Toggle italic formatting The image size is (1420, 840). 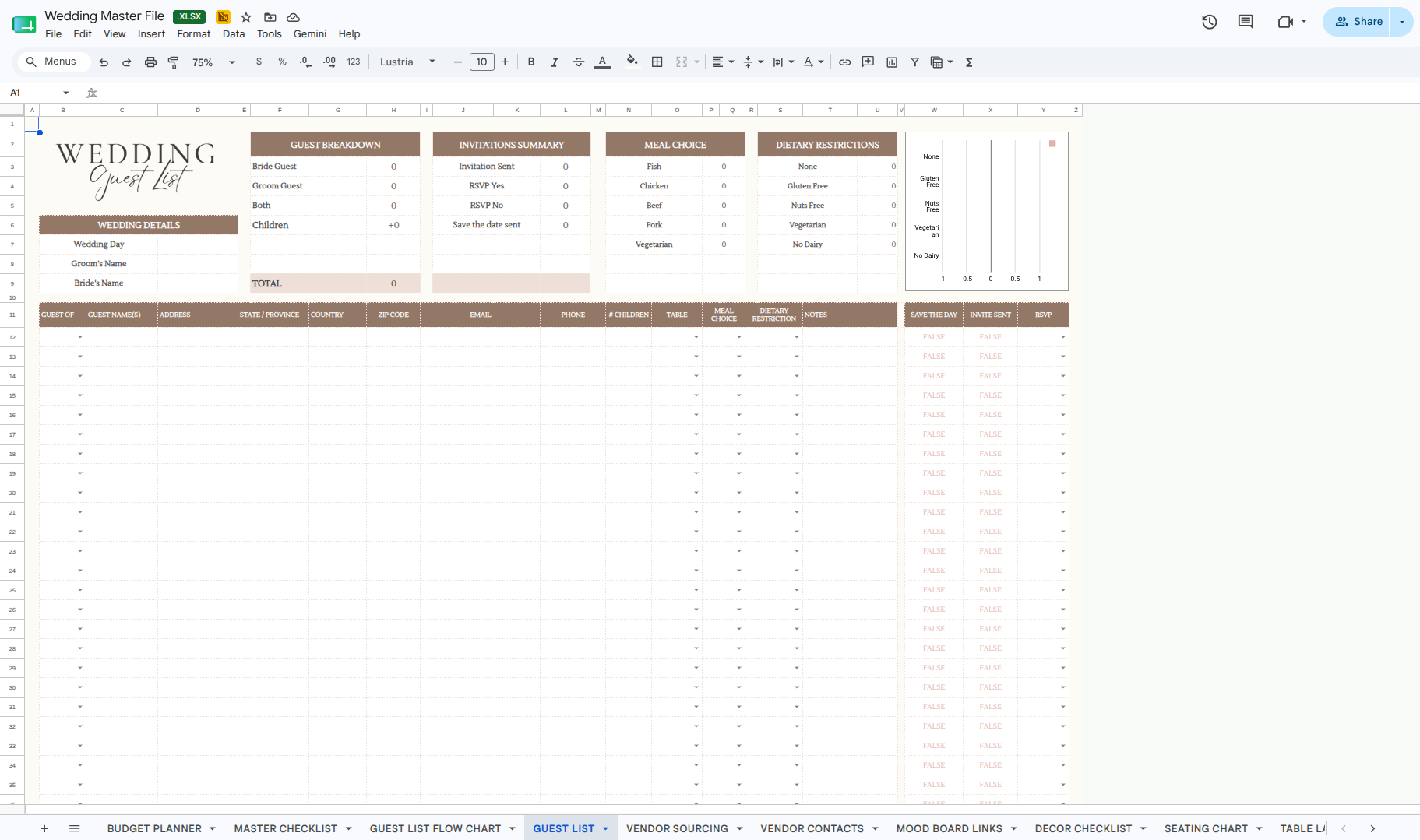coord(555,62)
